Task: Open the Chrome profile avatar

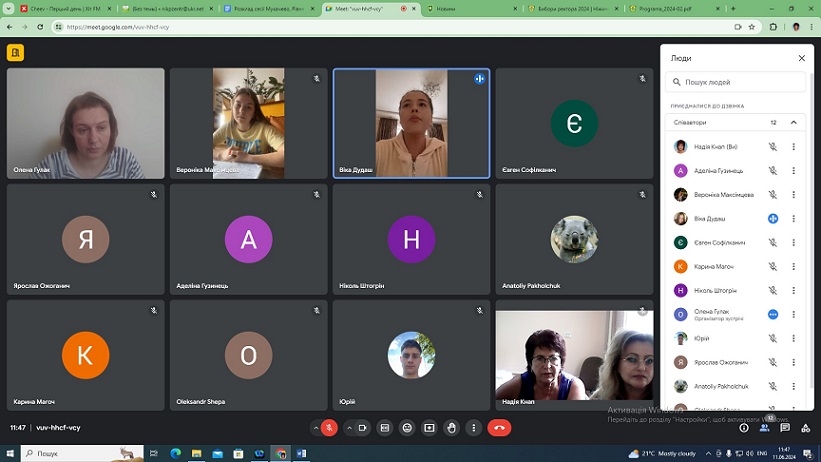Action: click(x=796, y=27)
